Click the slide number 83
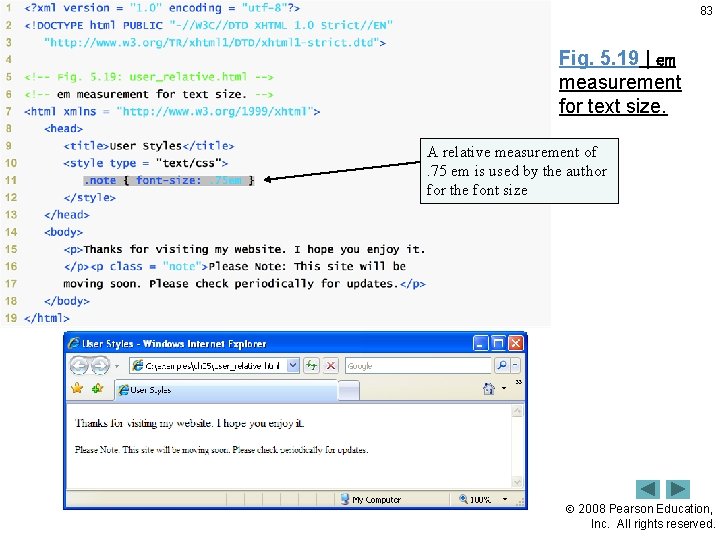The height and width of the screenshot is (540, 720). tap(706, 11)
